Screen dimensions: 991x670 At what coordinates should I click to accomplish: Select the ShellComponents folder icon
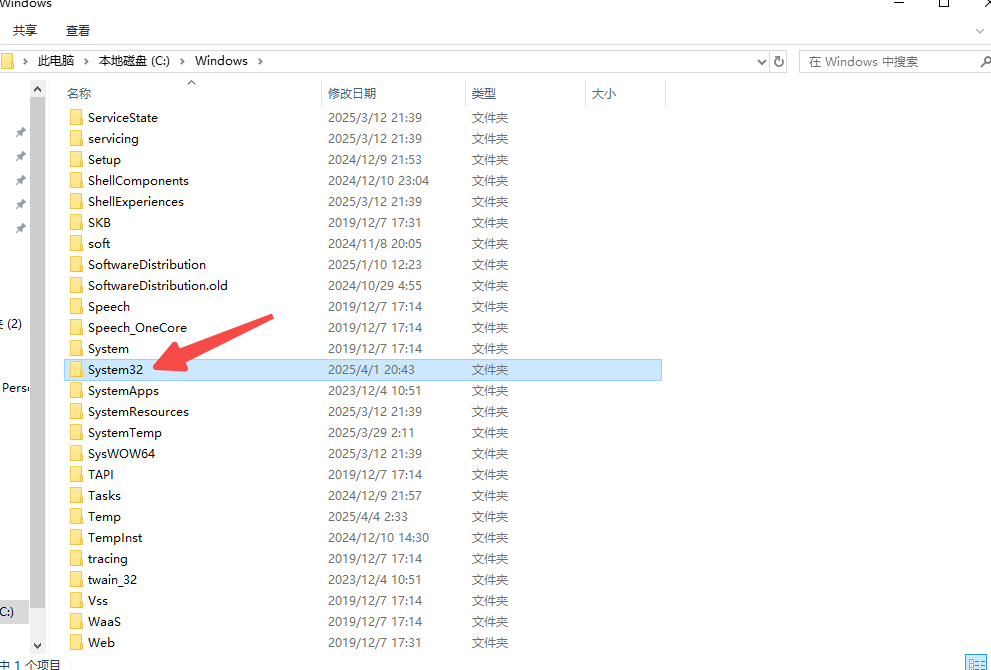[76, 181]
